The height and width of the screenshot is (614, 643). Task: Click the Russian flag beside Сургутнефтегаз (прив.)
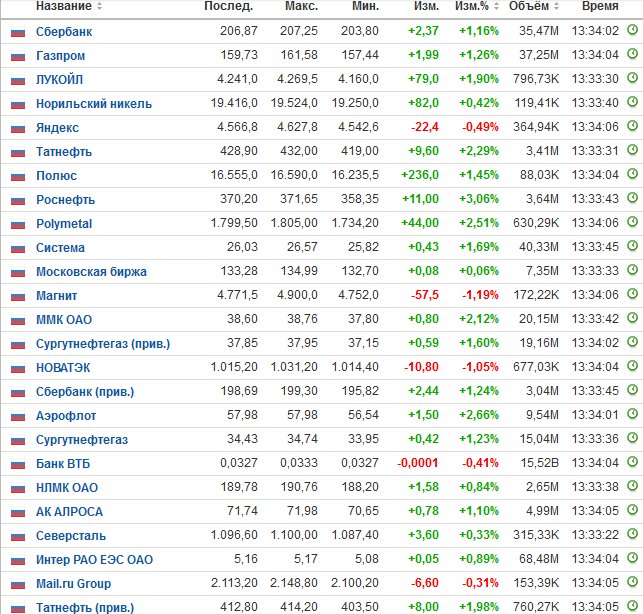18,345
